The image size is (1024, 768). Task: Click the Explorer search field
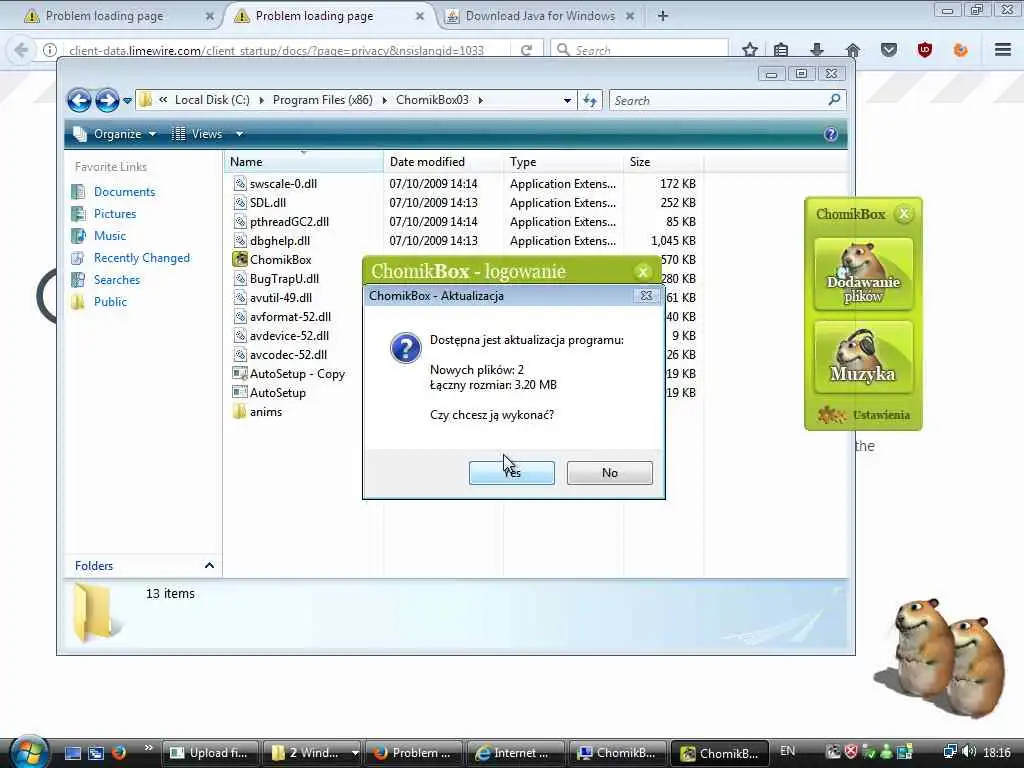718,101
